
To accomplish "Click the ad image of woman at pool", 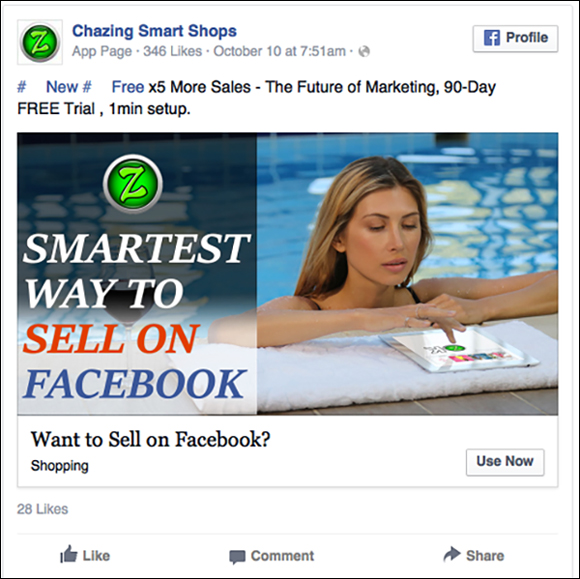I will pyautogui.click(x=287, y=273).
